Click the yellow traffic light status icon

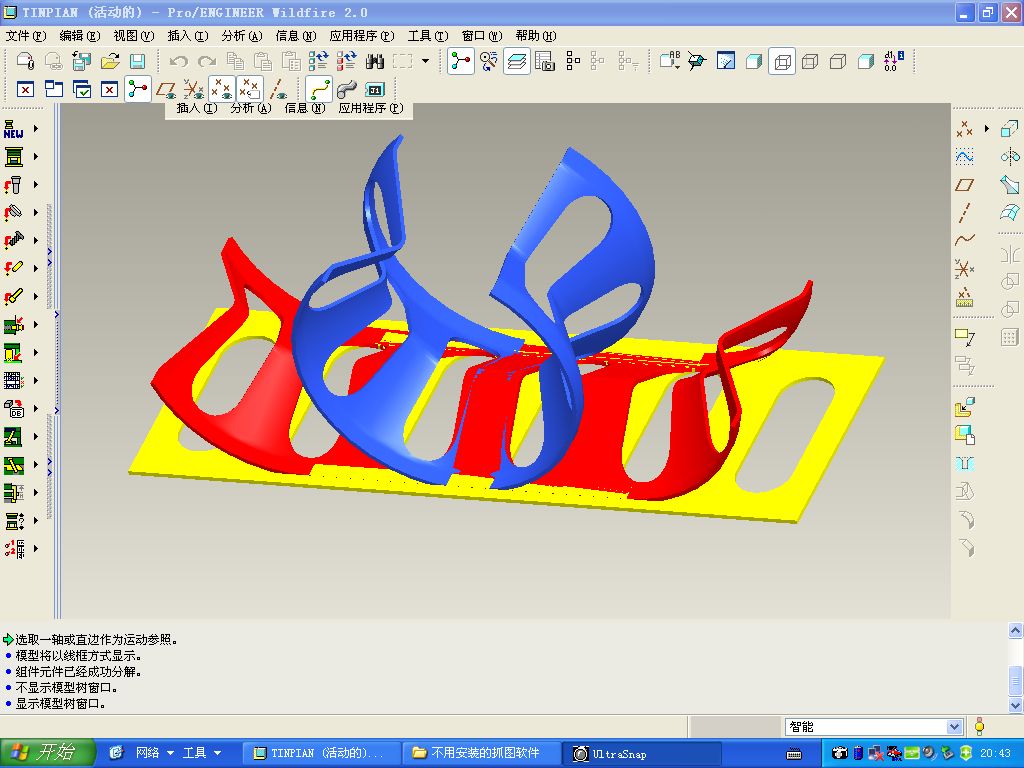pos(980,726)
